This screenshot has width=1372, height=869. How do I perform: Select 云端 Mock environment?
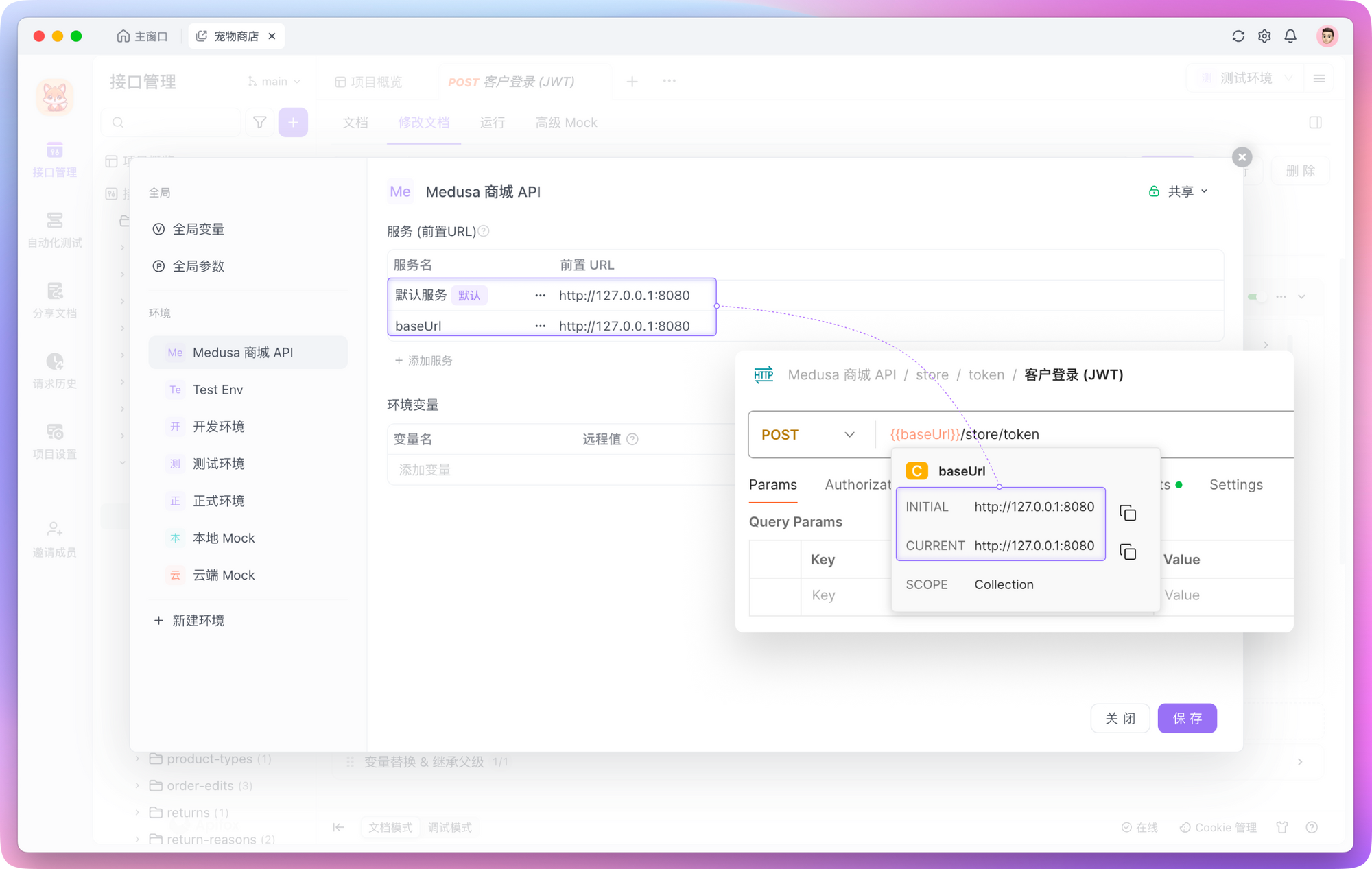coord(248,575)
